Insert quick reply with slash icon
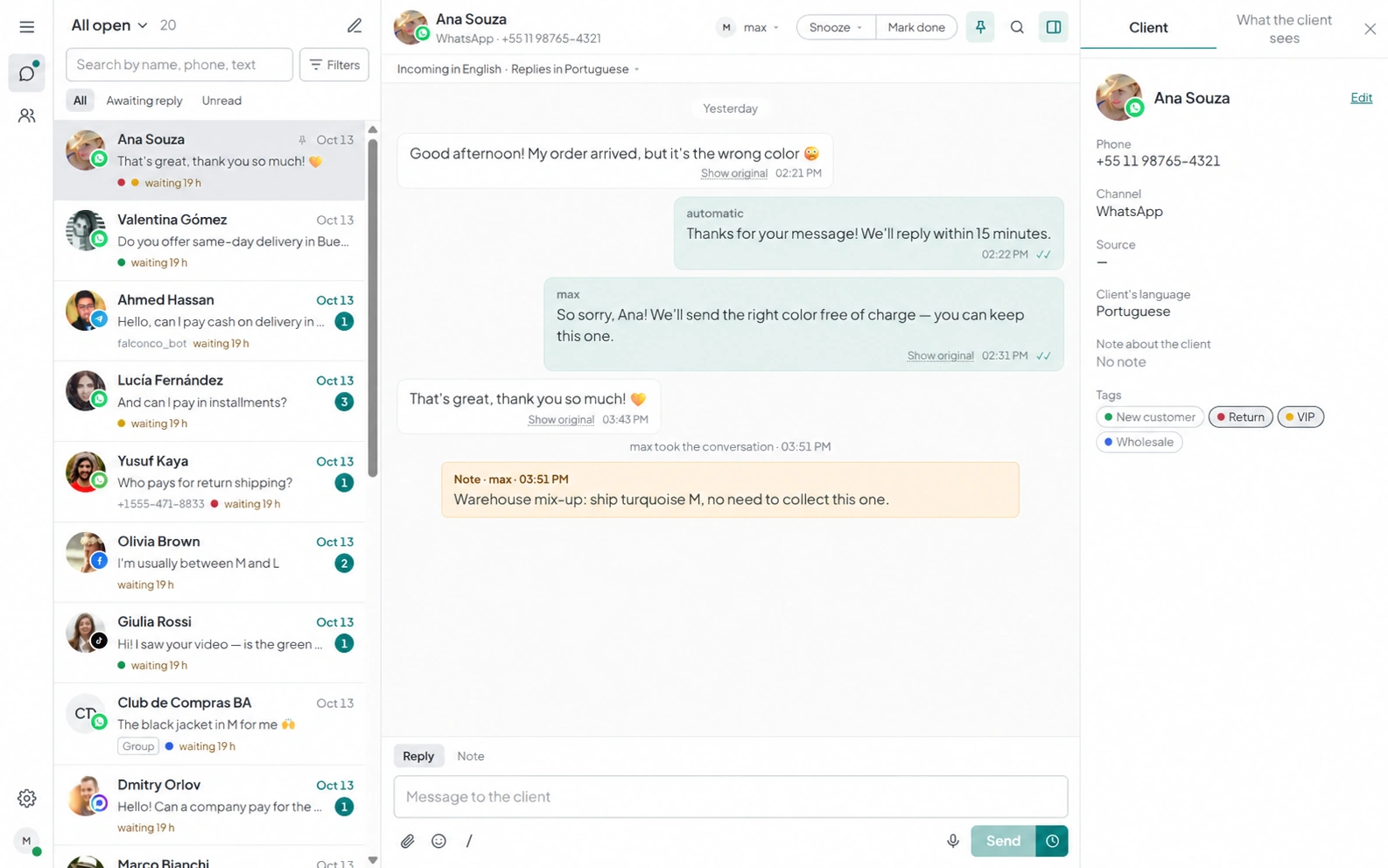This screenshot has height=868, width=1388. pyautogui.click(x=469, y=841)
